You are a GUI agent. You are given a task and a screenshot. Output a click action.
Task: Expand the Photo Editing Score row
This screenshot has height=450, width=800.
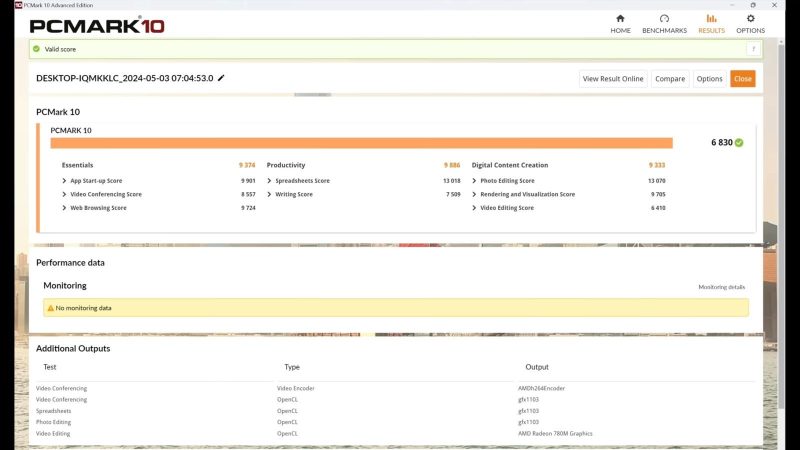point(475,181)
